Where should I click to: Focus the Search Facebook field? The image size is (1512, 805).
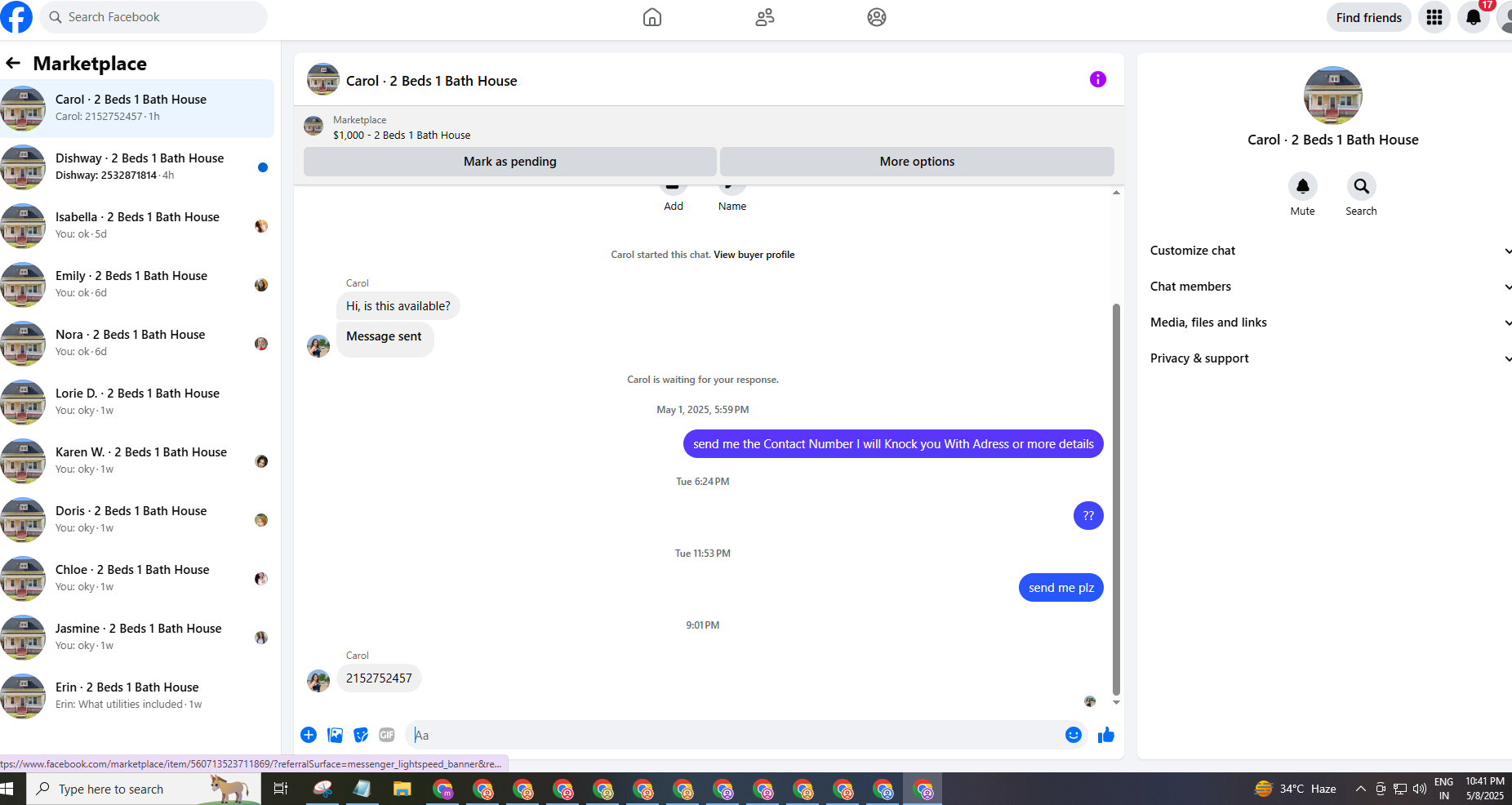[153, 17]
